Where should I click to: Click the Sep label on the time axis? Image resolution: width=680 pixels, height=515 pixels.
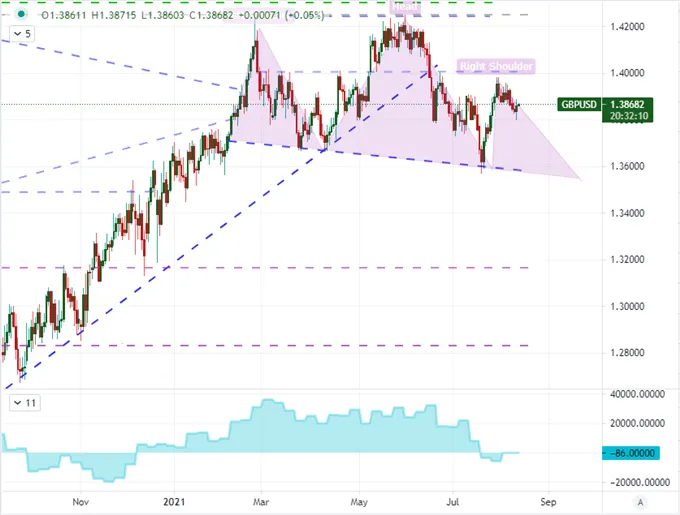coord(548,502)
